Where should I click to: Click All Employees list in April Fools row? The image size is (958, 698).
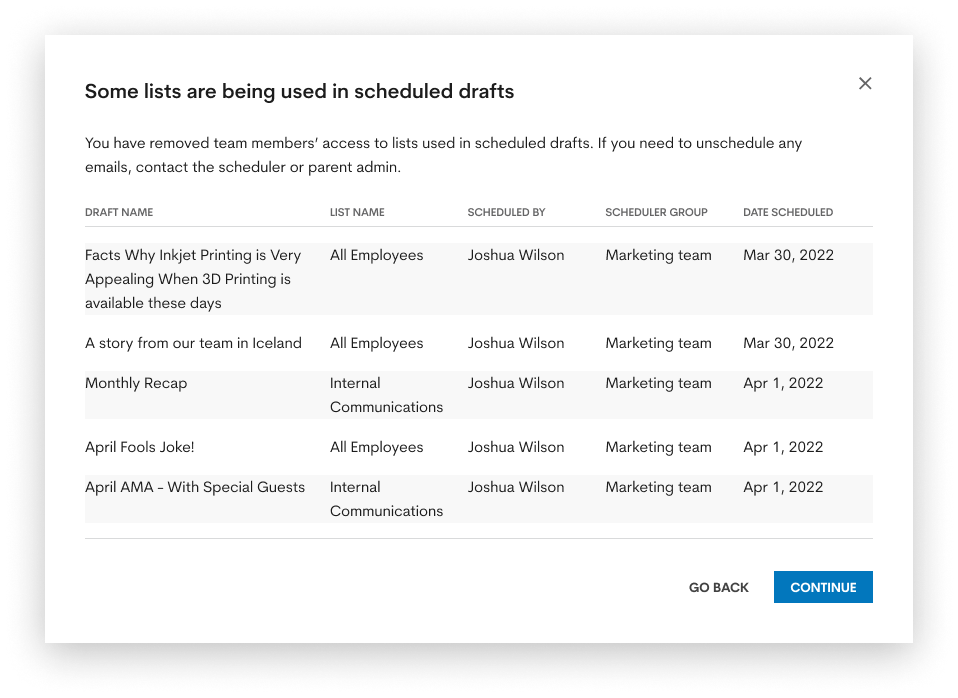tap(376, 447)
